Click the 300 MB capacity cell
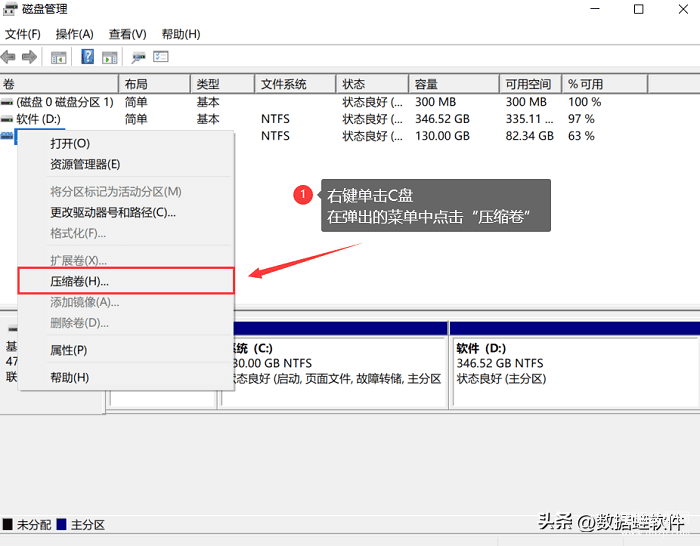The image size is (700, 546). (435, 102)
